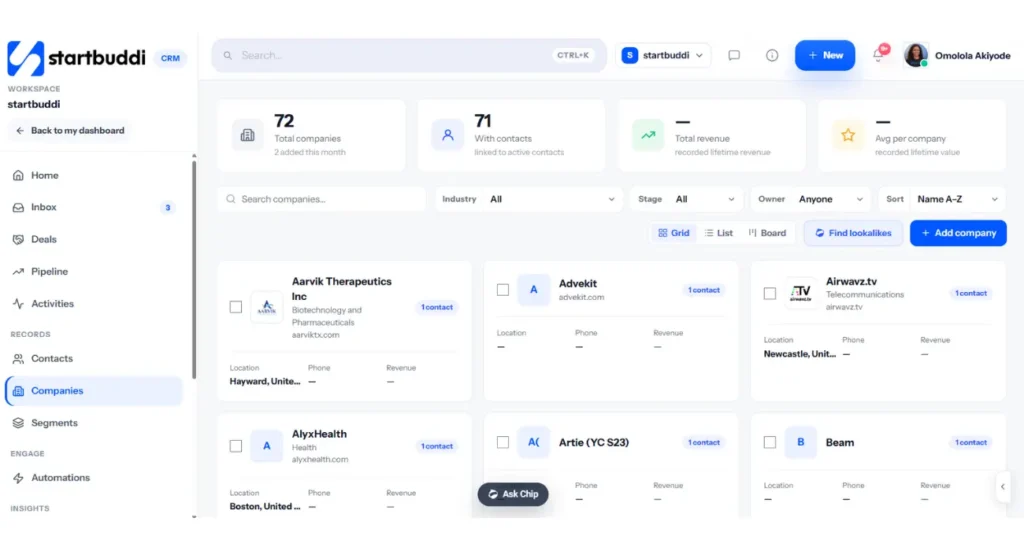The height and width of the screenshot is (551, 1024).
Task: Click the aarviktx.com text
Action: tap(315, 335)
